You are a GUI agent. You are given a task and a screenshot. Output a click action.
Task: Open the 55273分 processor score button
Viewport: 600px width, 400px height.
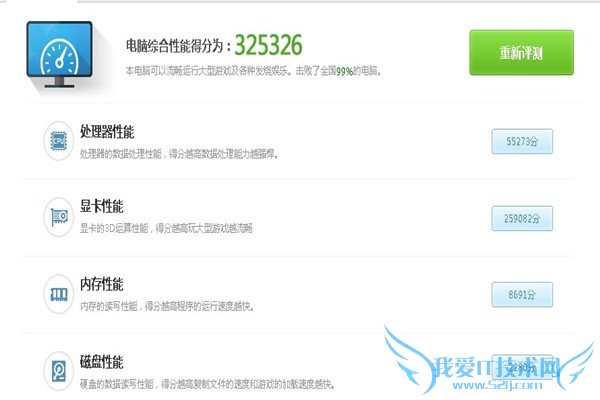point(522,141)
